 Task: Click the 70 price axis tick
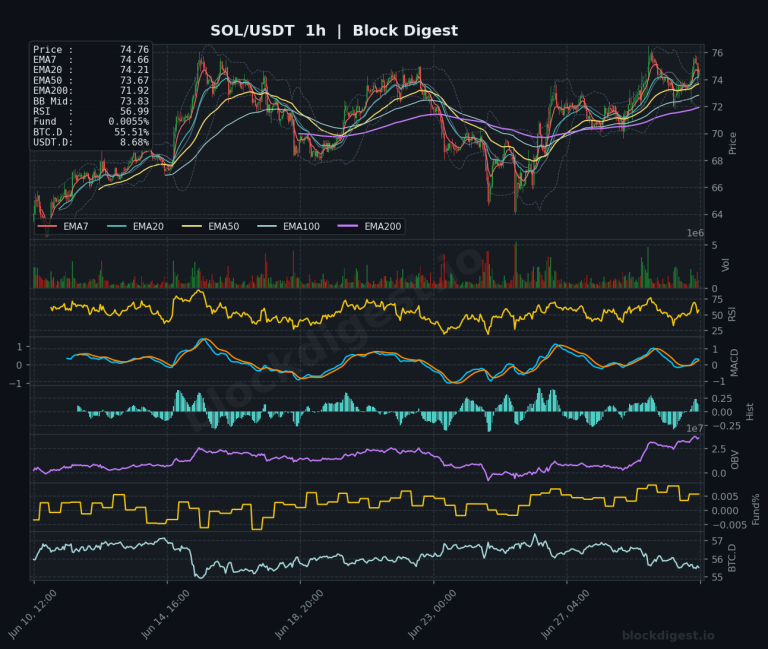pos(716,134)
